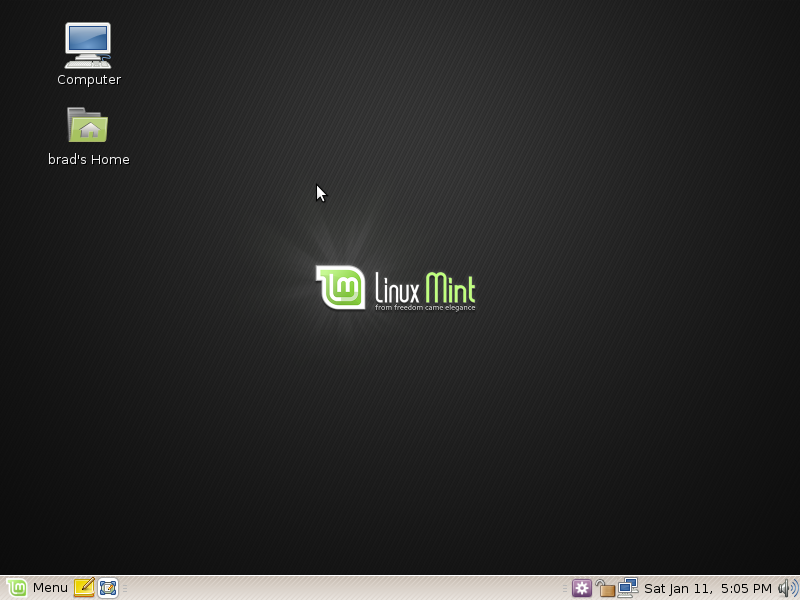This screenshot has width=800, height=600.
Task: Click the open padlock update icon
Action: pos(605,588)
